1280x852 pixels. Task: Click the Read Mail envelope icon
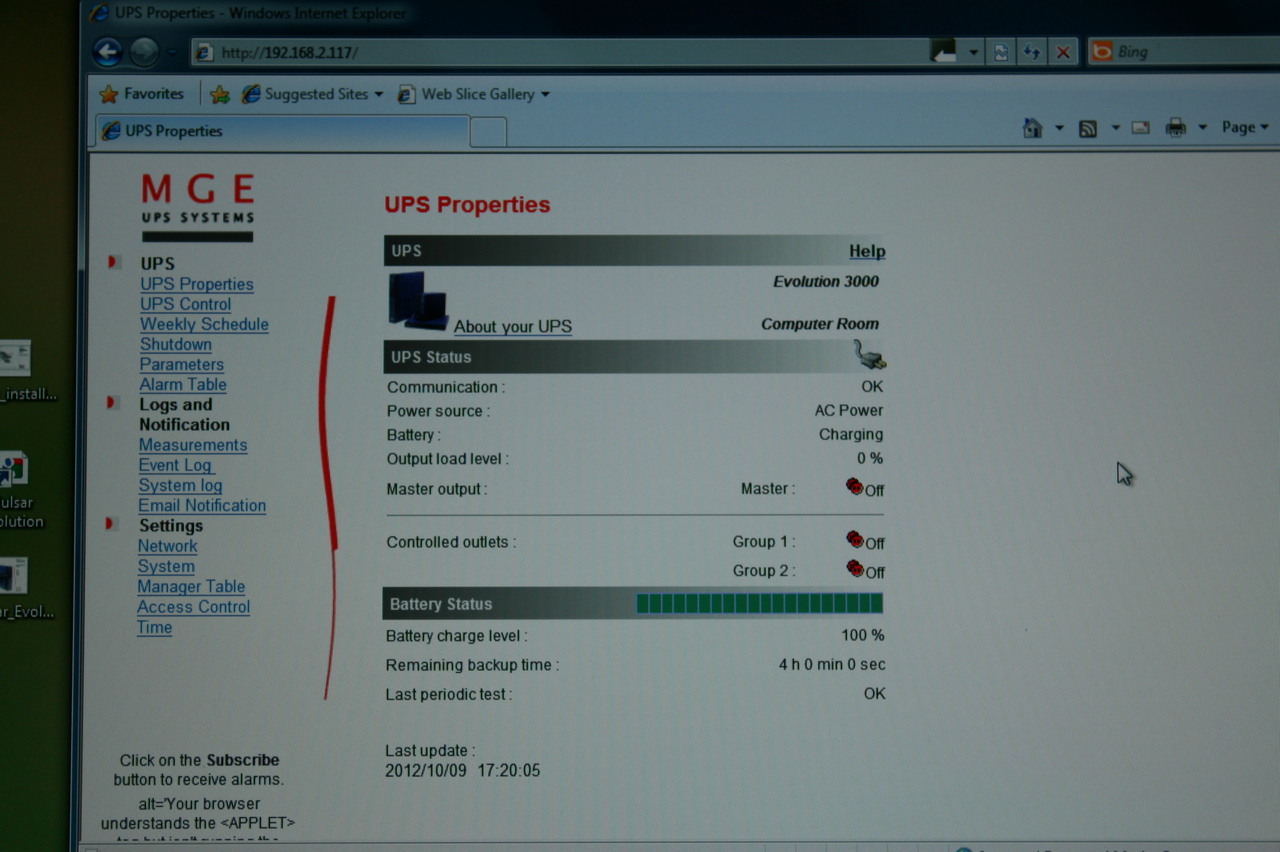1141,128
